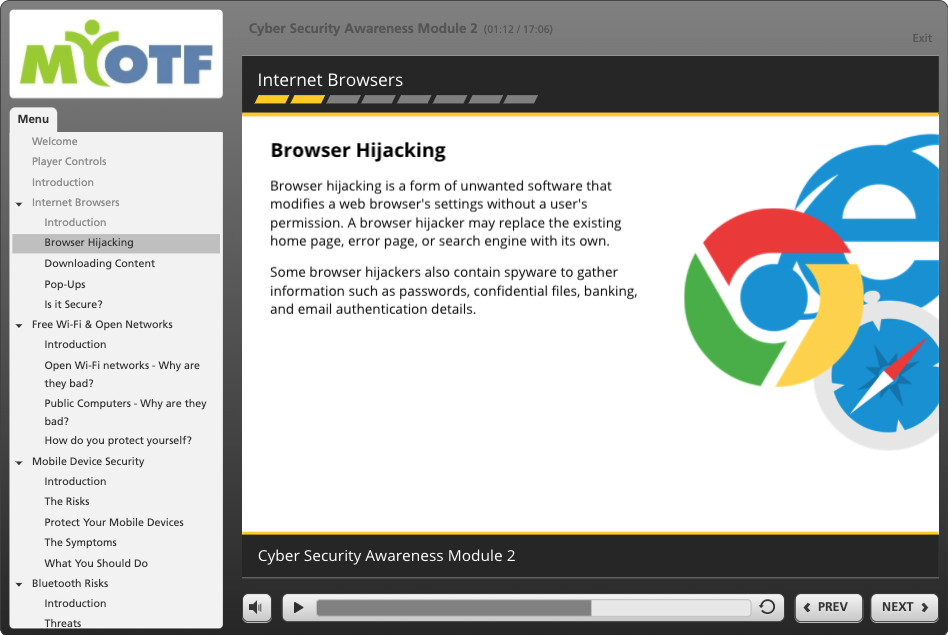The image size is (948, 635).
Task: Click the seekbar progress track
Action: [x=533, y=607]
